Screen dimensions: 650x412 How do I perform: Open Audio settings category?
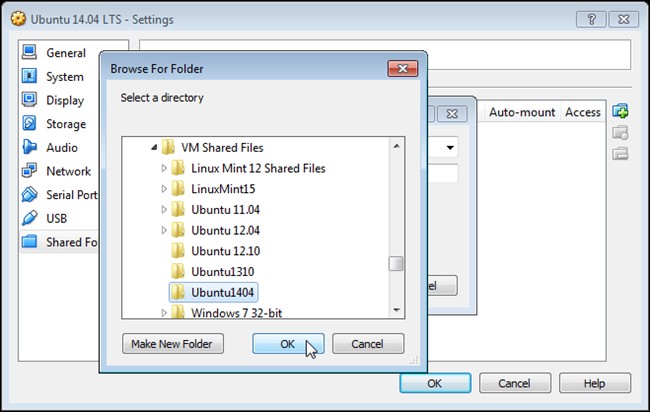[x=58, y=148]
